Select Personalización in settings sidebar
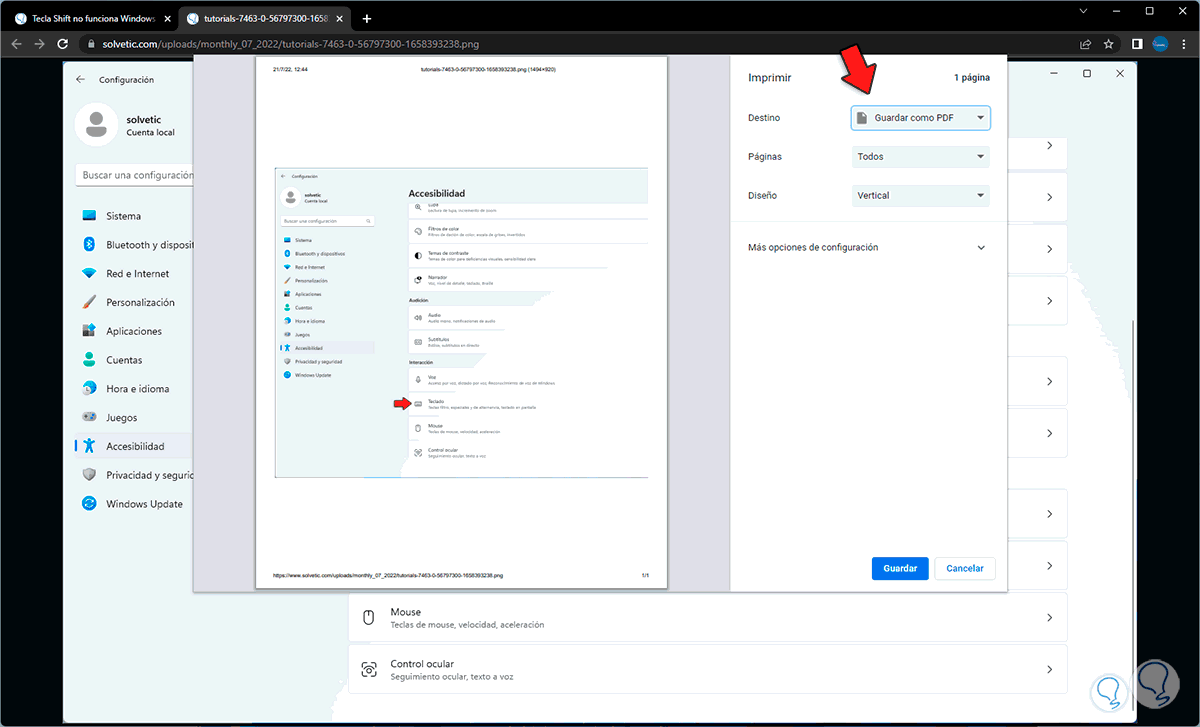The image size is (1200, 727). [134, 302]
